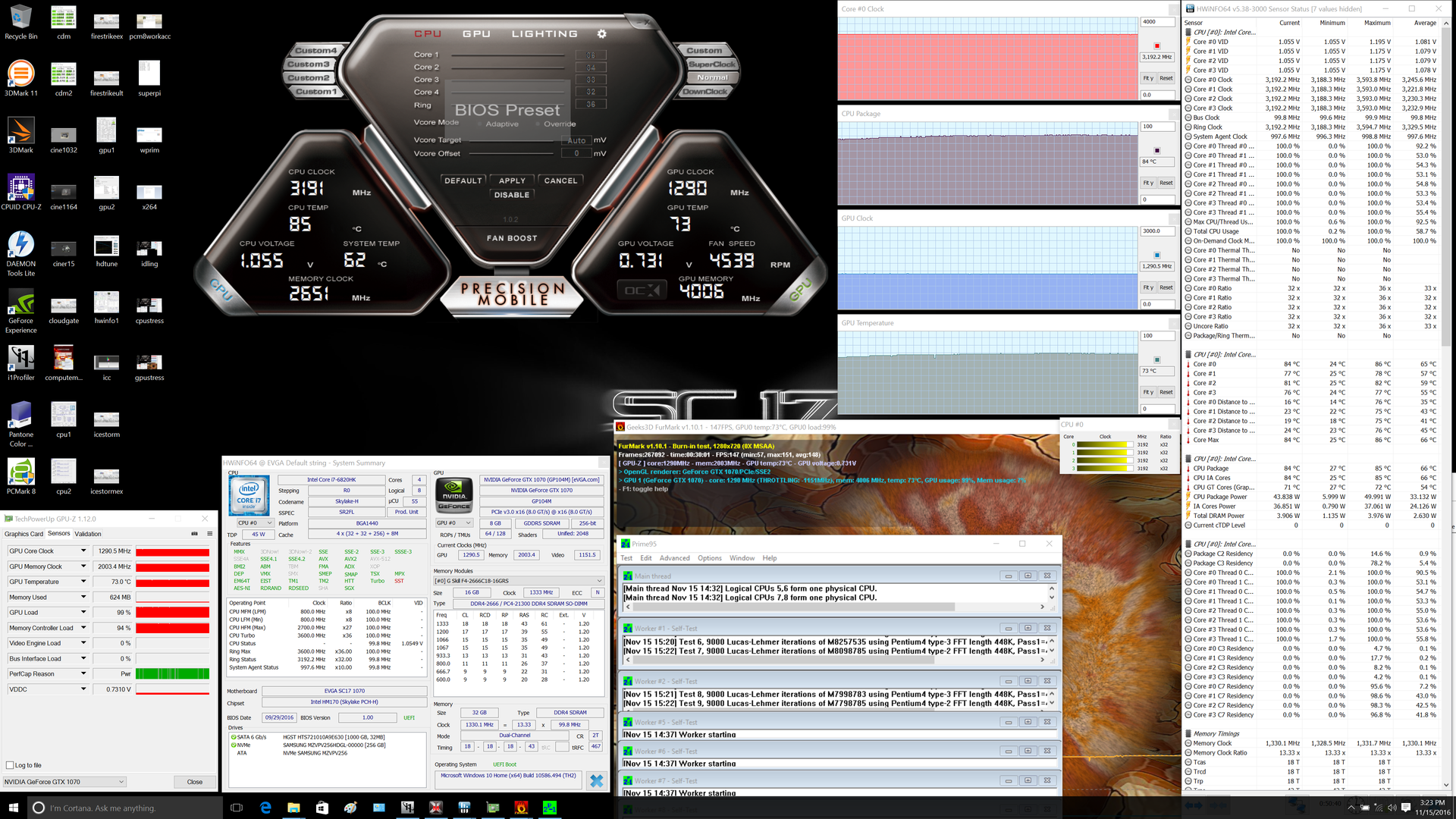Image resolution: width=1456 pixels, height=819 pixels.
Task: Open PerfCap Reason sensor dropdown
Action: (x=83, y=673)
